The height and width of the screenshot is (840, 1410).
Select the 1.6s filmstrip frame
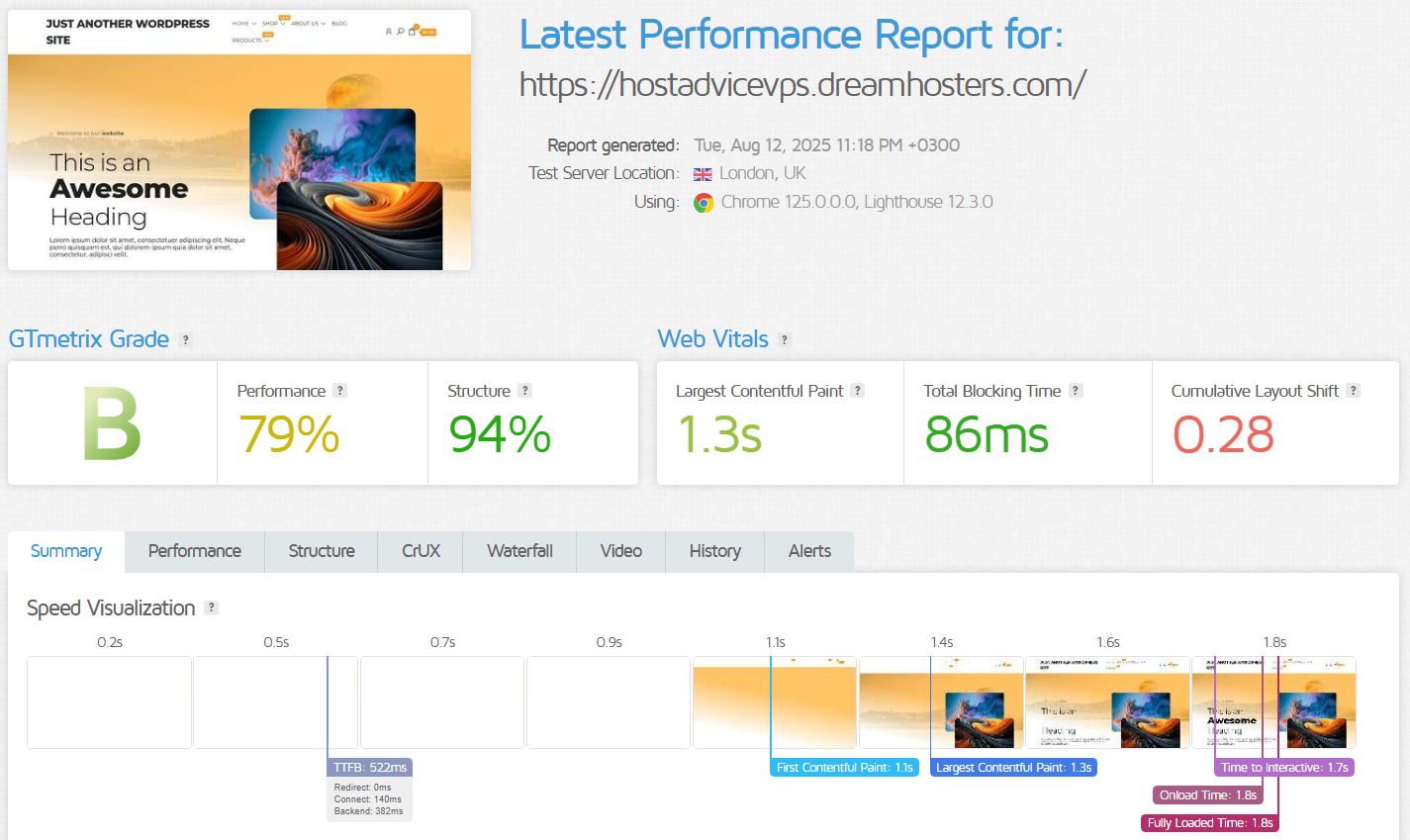tap(1107, 702)
